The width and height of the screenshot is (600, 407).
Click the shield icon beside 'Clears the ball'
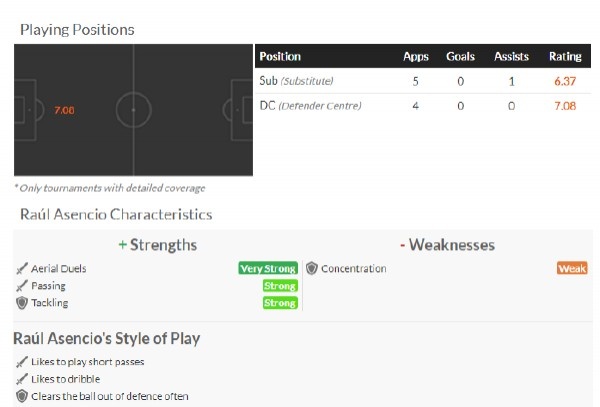21,396
